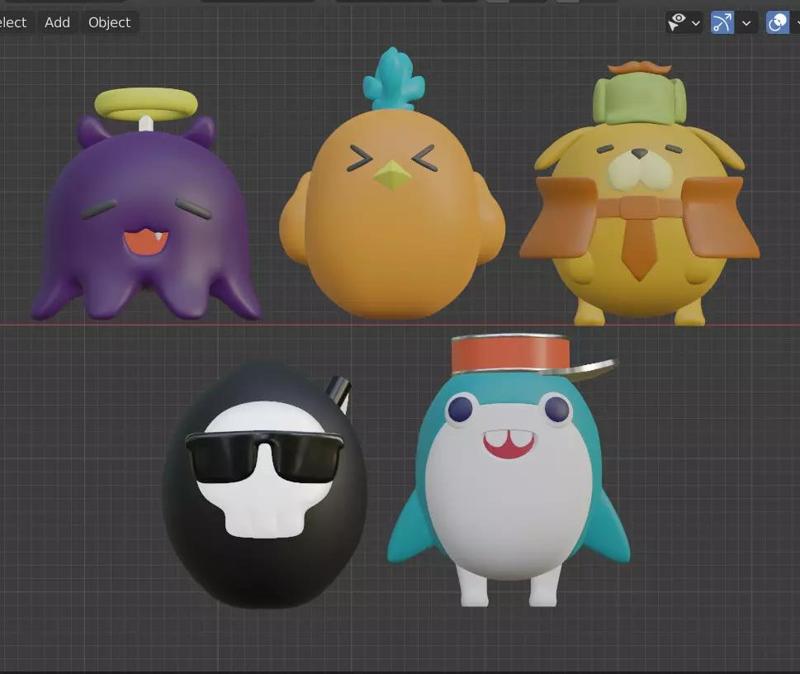Click the Object Types Visibility eye icon
Image resolution: width=800 pixels, height=674 pixels.
pos(678,21)
